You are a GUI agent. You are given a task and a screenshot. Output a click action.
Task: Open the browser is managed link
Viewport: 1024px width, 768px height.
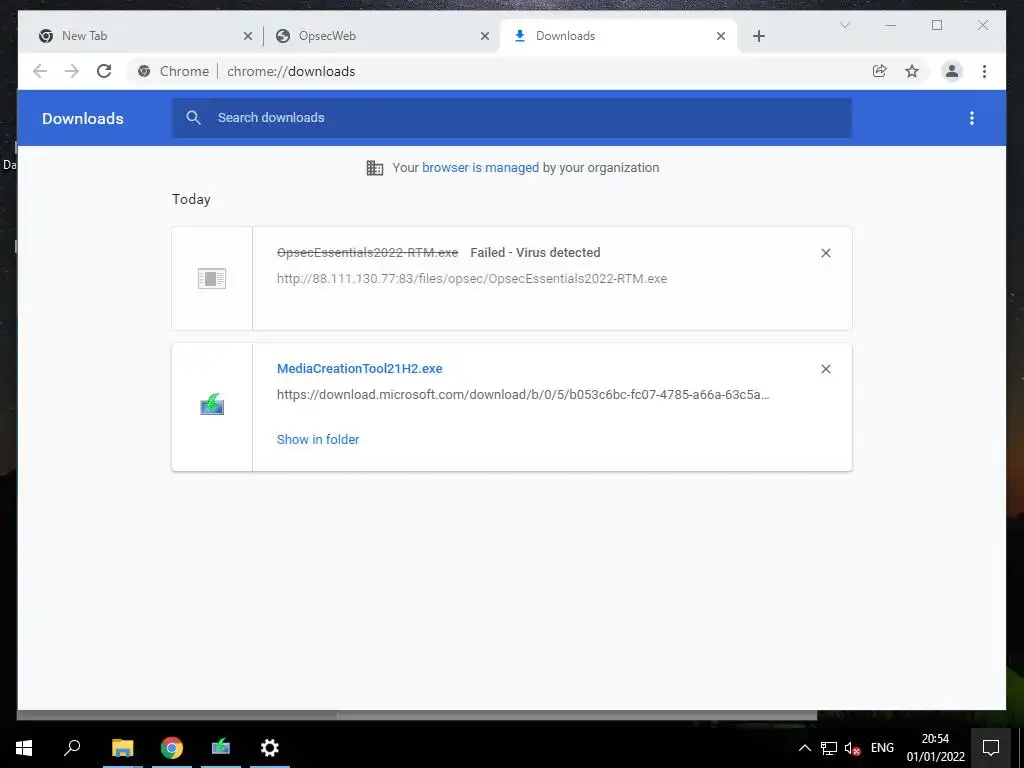[480, 168]
